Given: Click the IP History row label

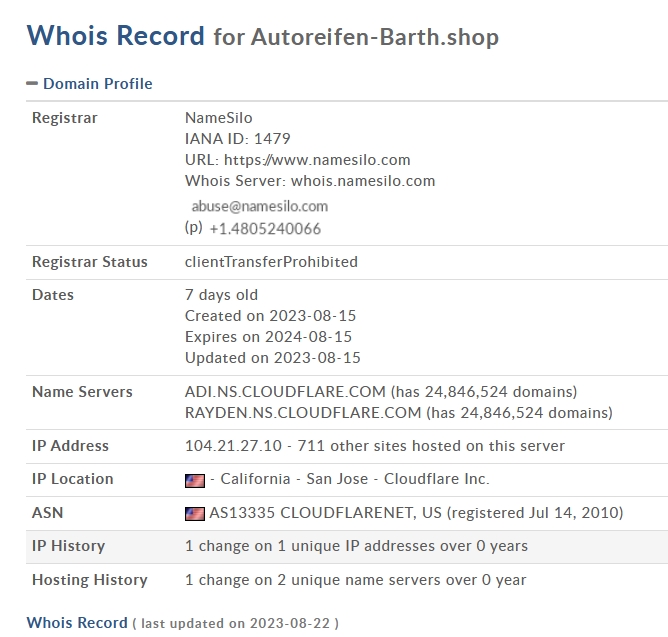Looking at the screenshot, I should 68,546.
